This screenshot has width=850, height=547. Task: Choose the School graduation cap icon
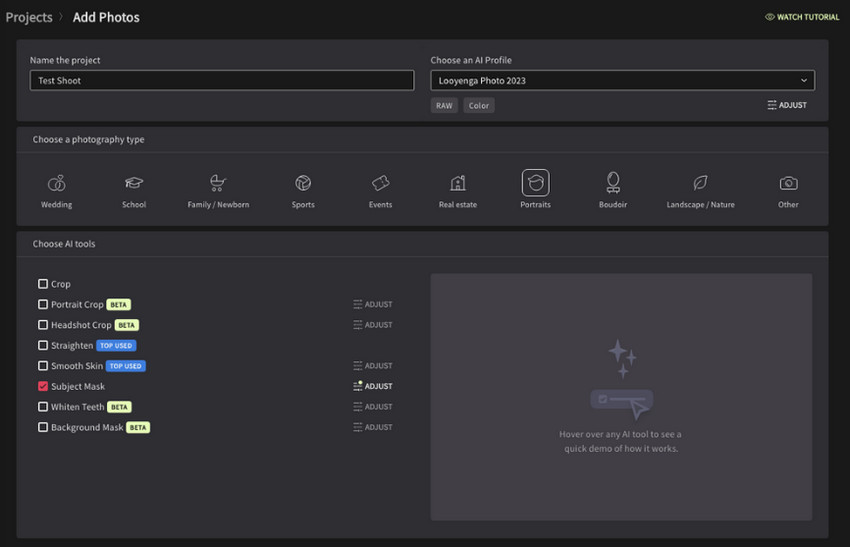coord(134,183)
